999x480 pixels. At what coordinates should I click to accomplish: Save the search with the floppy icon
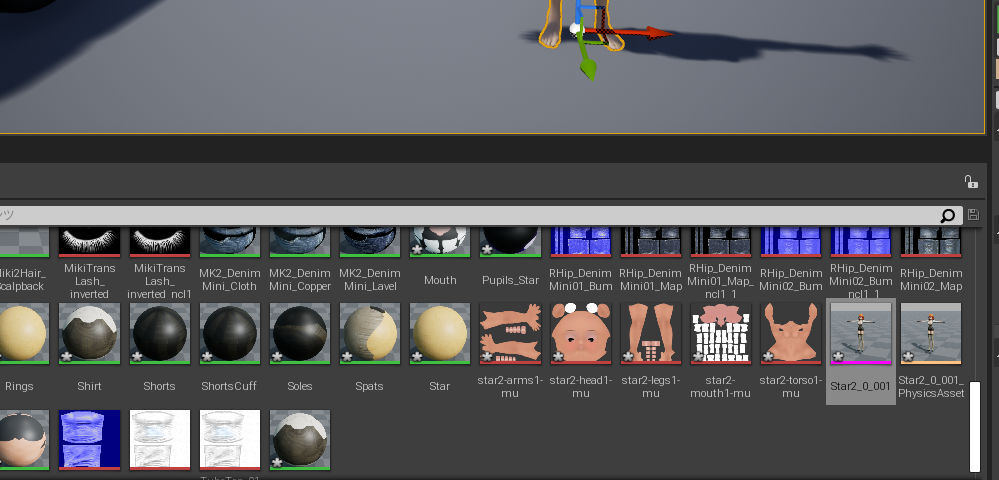(x=973, y=215)
